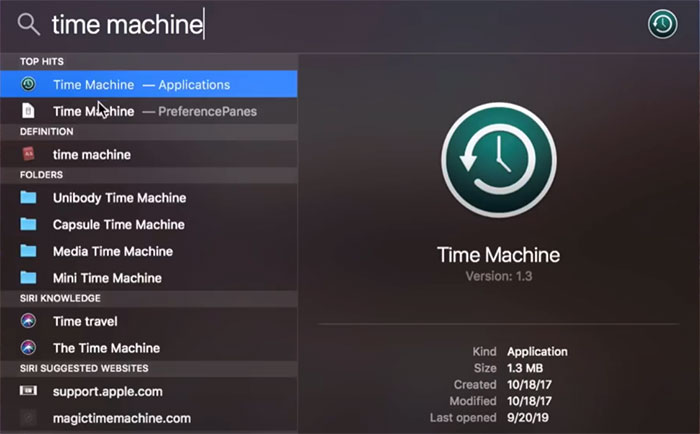Open the Capsule Time Machine folder

[x=149, y=224]
